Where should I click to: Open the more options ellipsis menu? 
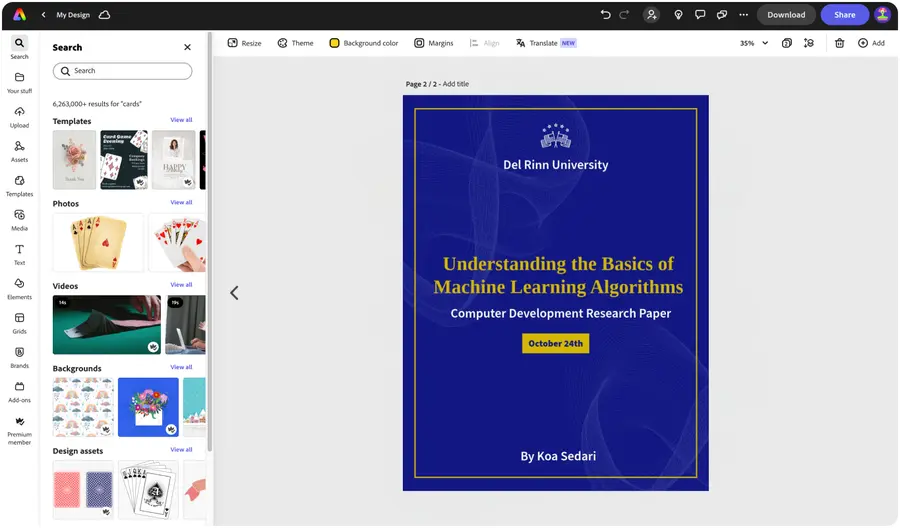click(x=743, y=15)
